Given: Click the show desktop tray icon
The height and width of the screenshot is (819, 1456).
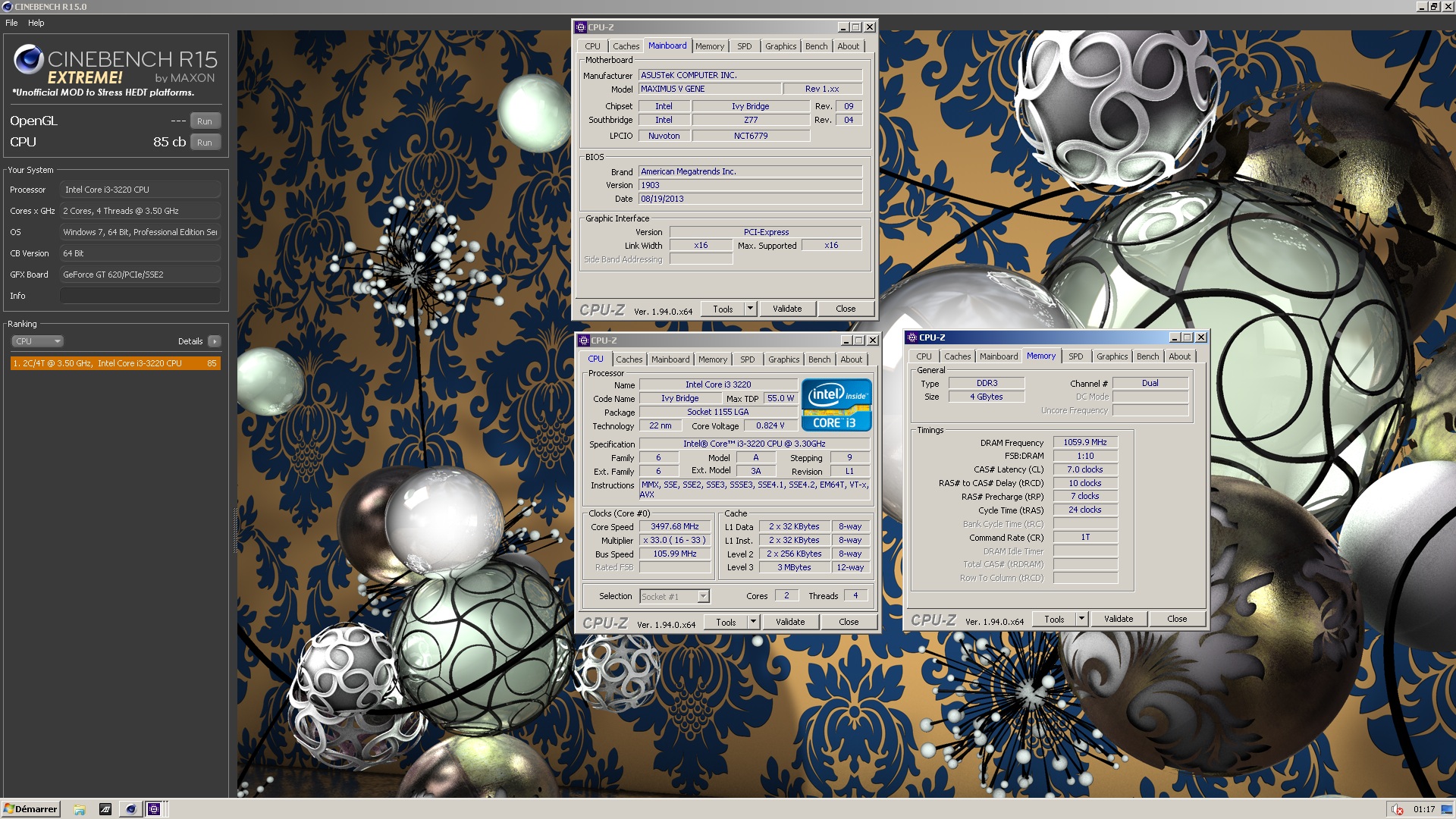Looking at the screenshot, I should (x=1447, y=809).
